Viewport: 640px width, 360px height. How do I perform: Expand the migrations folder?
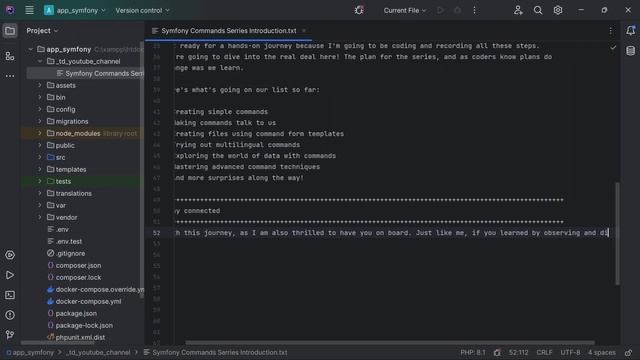coord(40,121)
